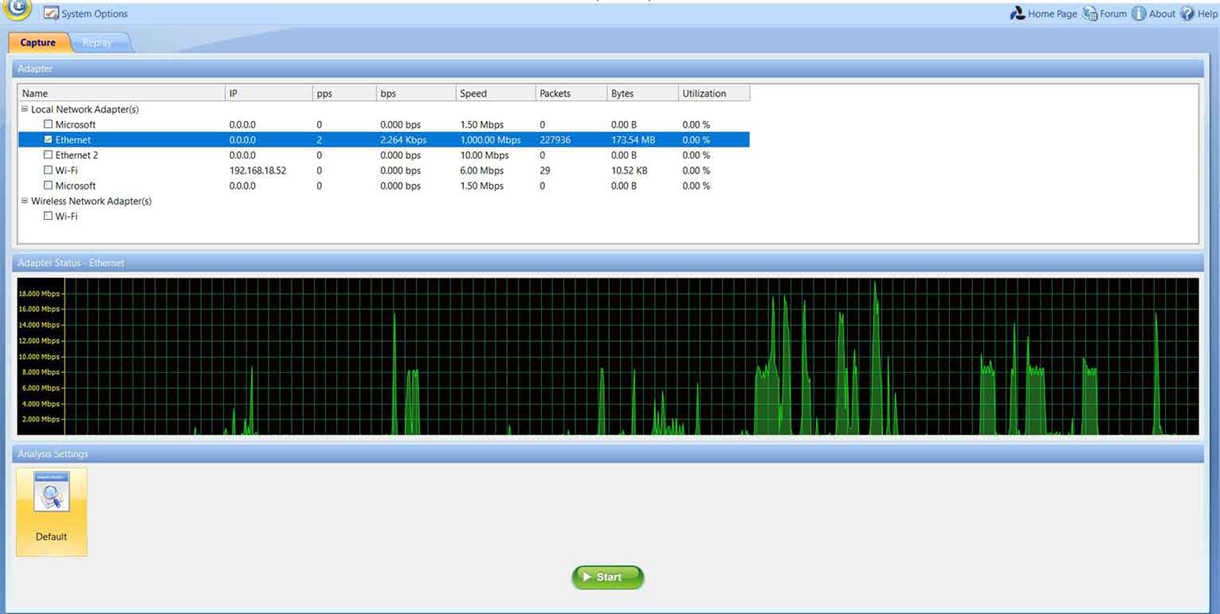
Task: Click the Forum icon
Action: click(x=1090, y=14)
